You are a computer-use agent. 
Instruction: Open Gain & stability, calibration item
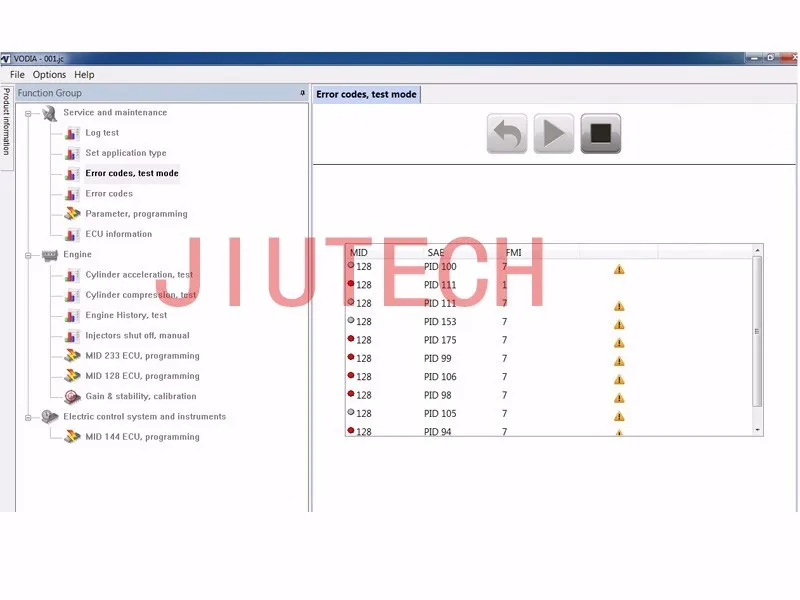(141, 396)
